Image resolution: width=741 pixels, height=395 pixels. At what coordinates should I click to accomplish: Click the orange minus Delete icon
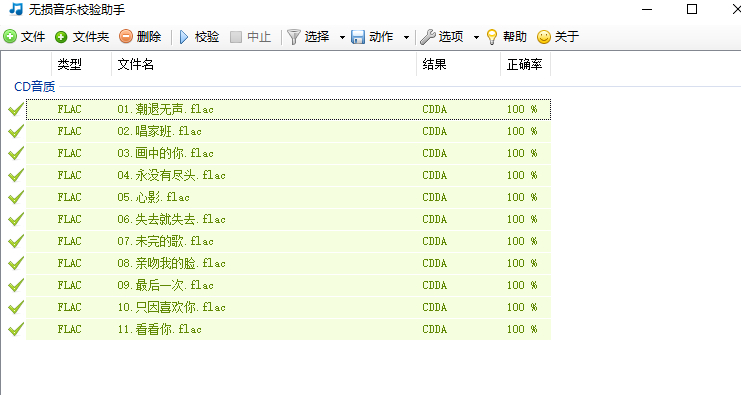[x=126, y=36]
